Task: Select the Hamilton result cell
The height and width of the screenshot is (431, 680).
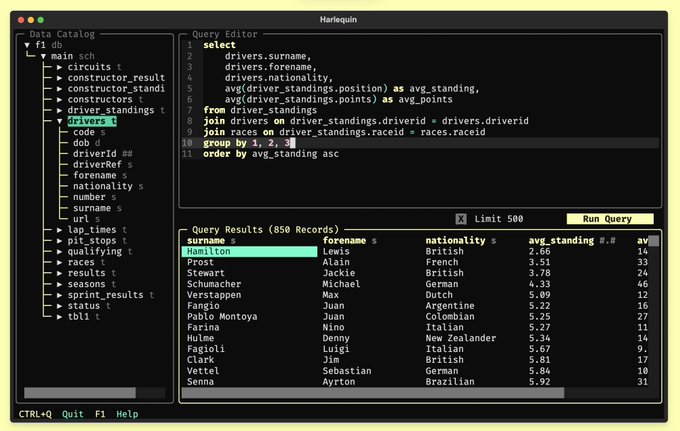Action: [x=249, y=251]
